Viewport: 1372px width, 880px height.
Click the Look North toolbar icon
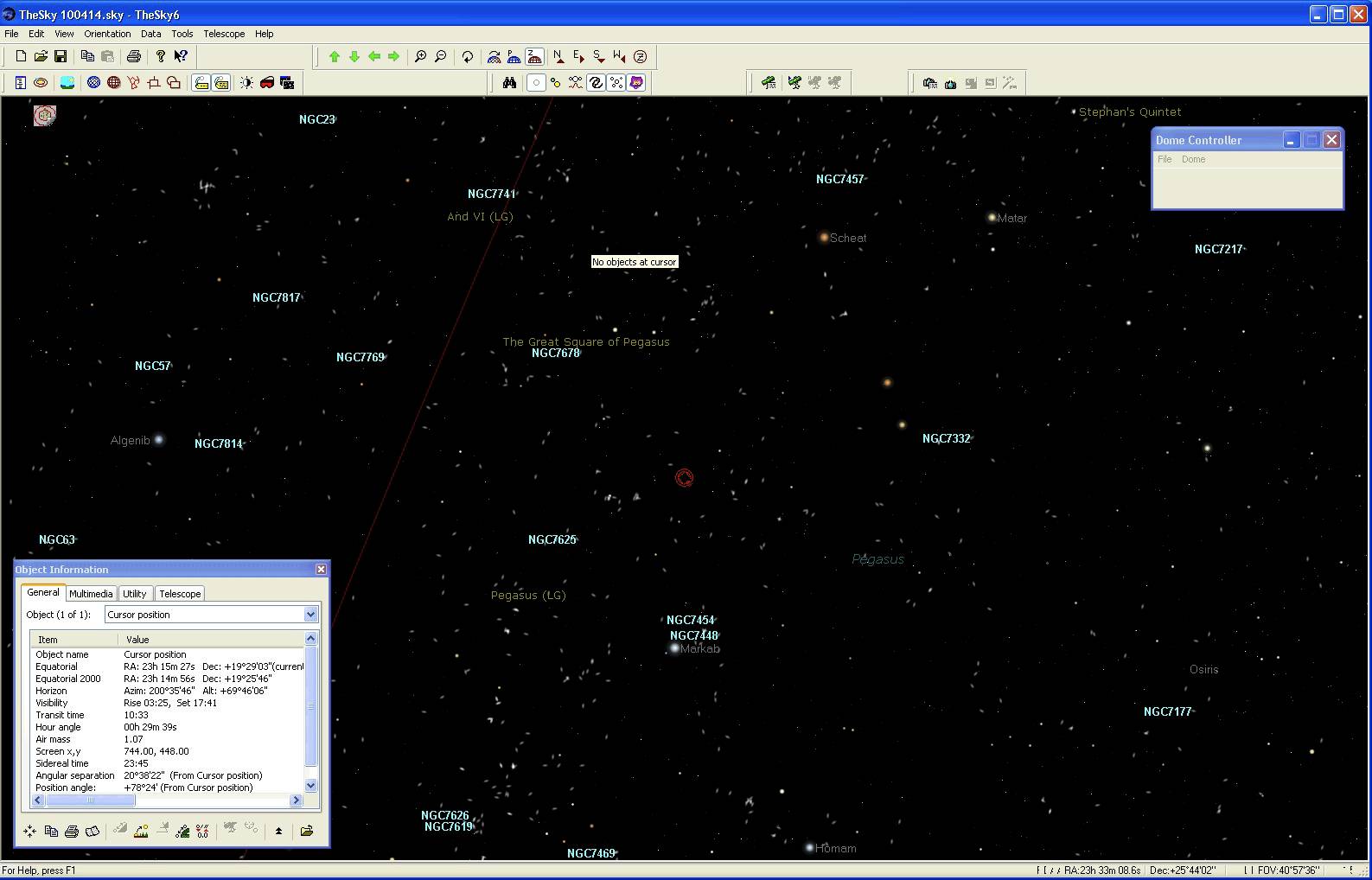(558, 57)
